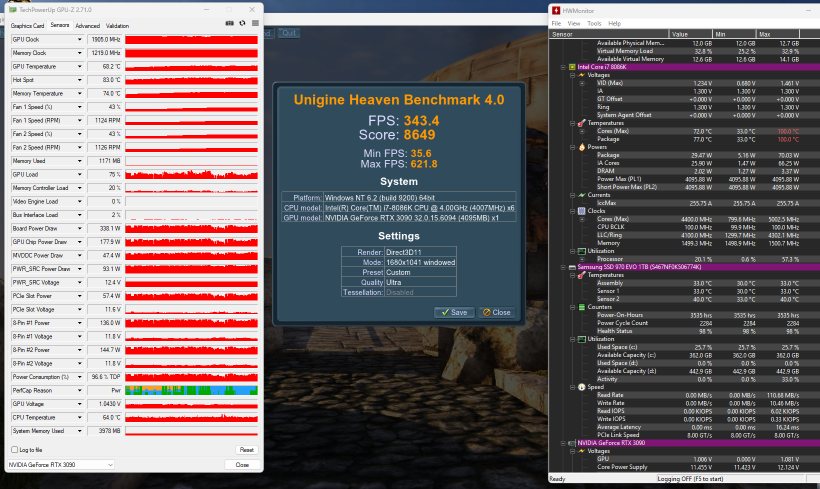Open the Board Power Draw dropdown
The height and width of the screenshot is (489, 820).
tap(79, 229)
